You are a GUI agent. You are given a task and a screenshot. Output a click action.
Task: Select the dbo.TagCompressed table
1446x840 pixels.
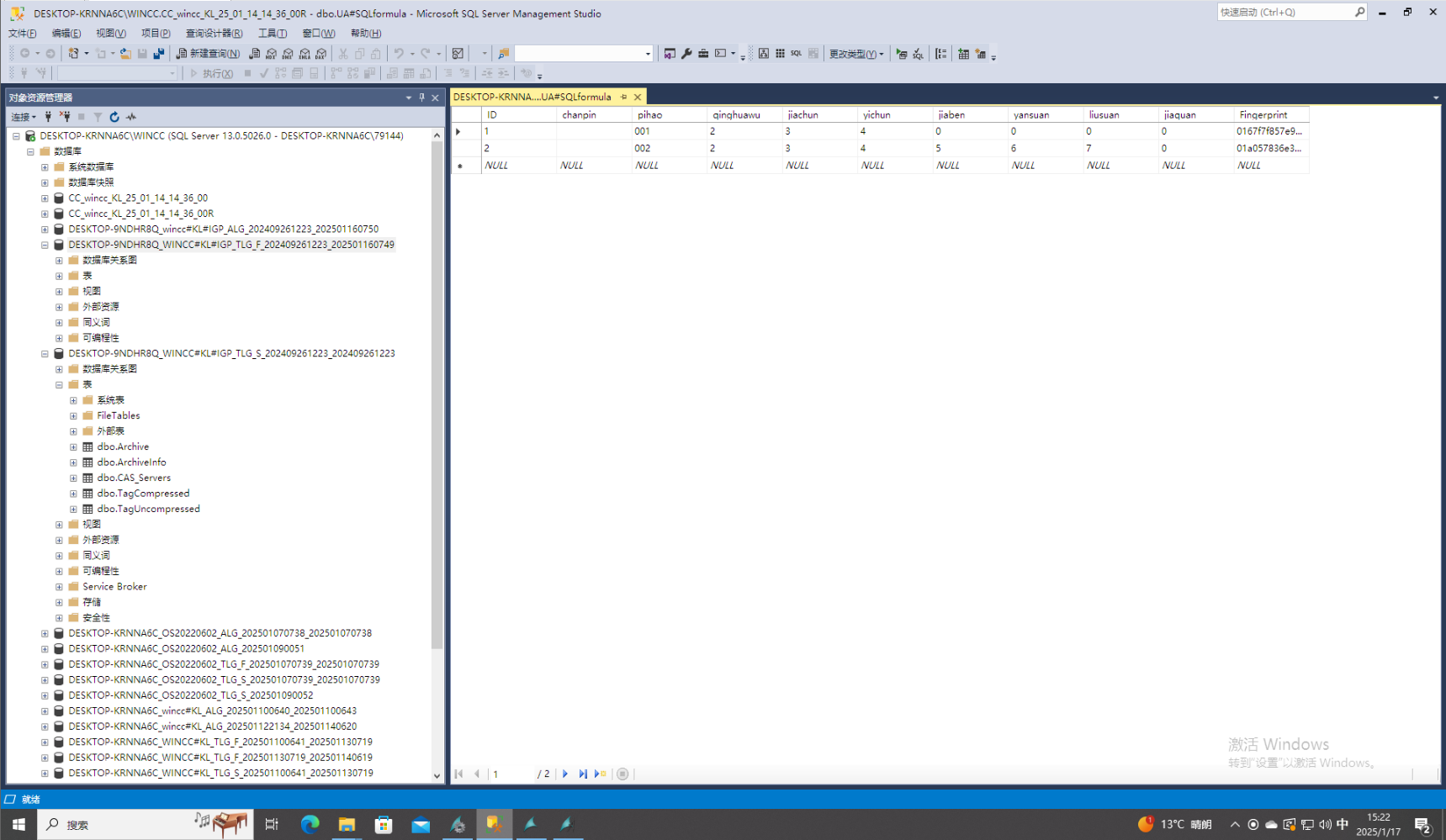click(143, 494)
